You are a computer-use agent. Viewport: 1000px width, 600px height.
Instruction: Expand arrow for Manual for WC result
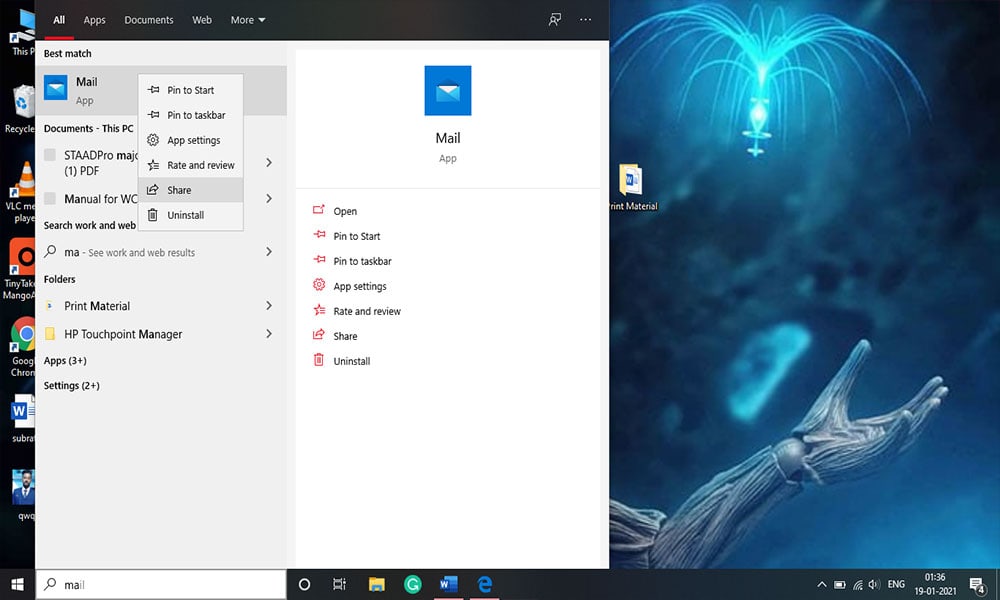click(x=269, y=198)
